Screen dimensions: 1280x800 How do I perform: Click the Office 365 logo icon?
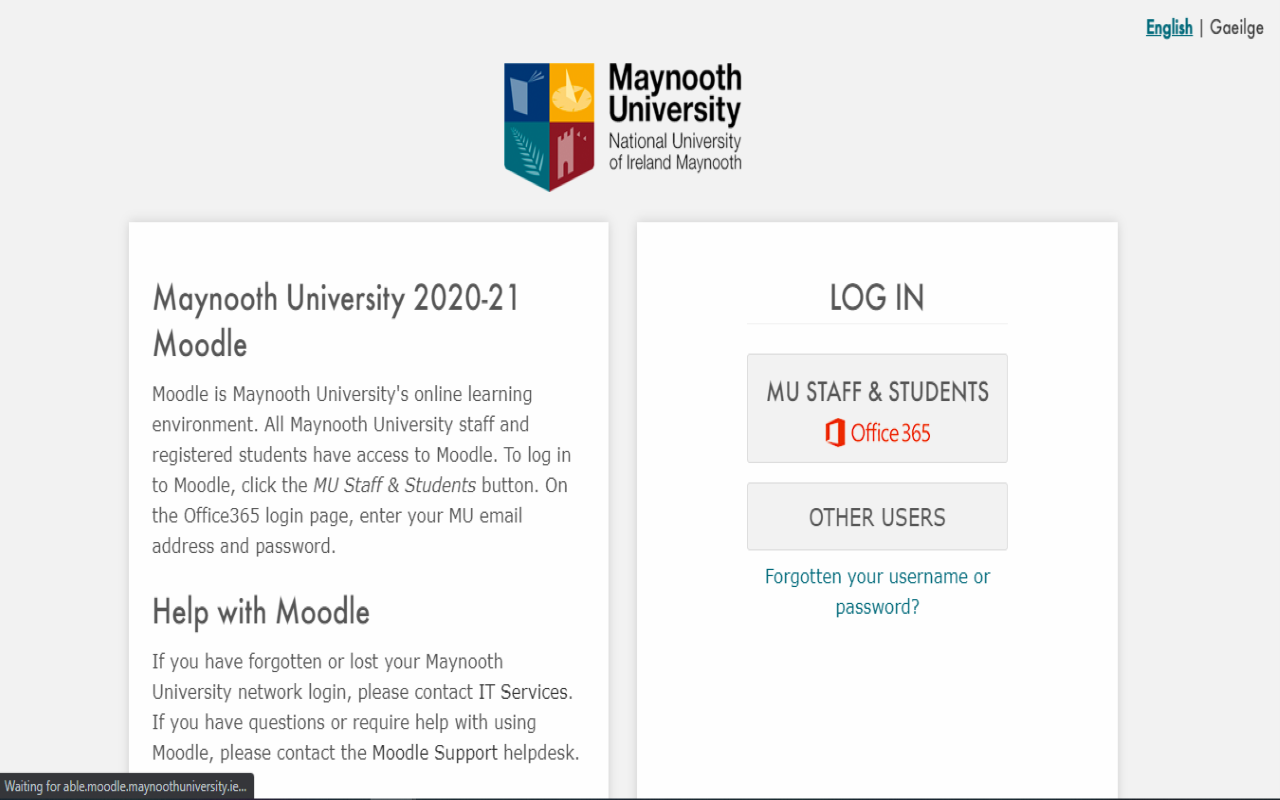[834, 432]
